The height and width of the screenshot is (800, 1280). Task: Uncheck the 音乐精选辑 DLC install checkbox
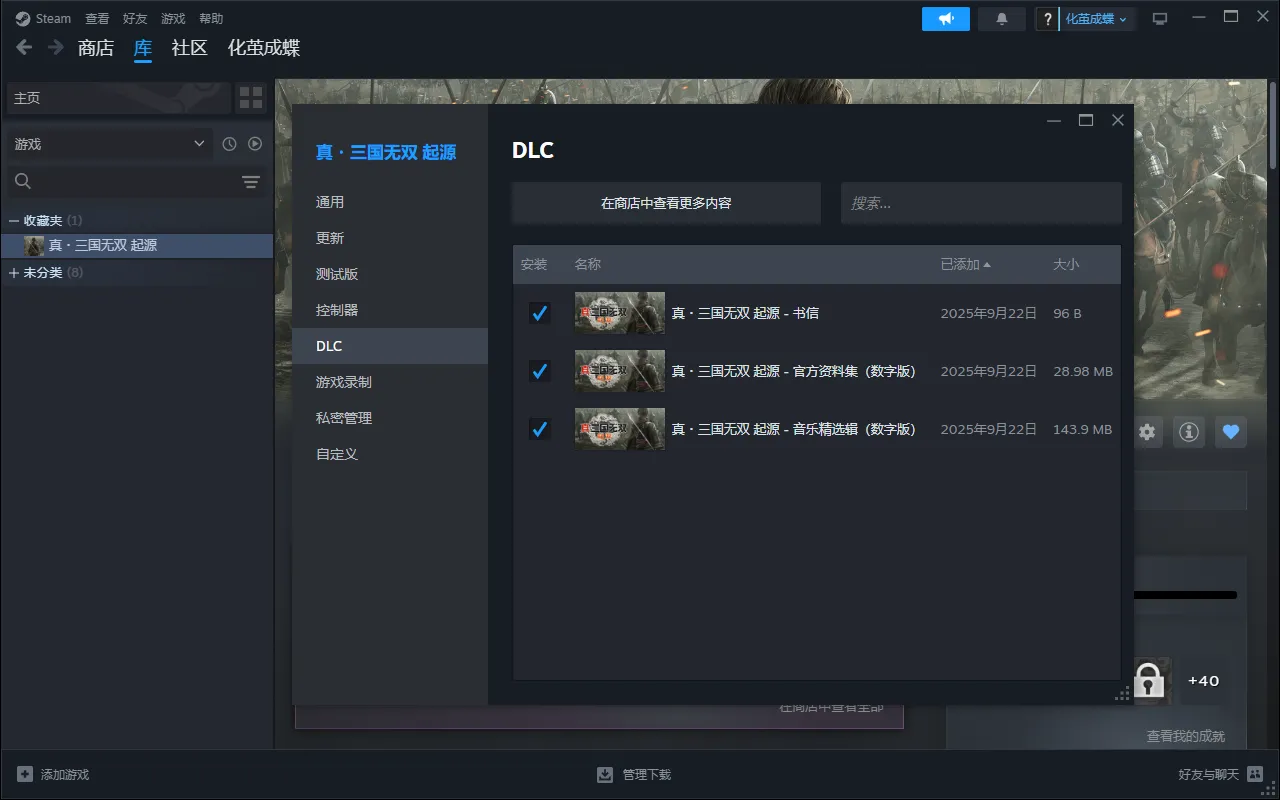[539, 429]
